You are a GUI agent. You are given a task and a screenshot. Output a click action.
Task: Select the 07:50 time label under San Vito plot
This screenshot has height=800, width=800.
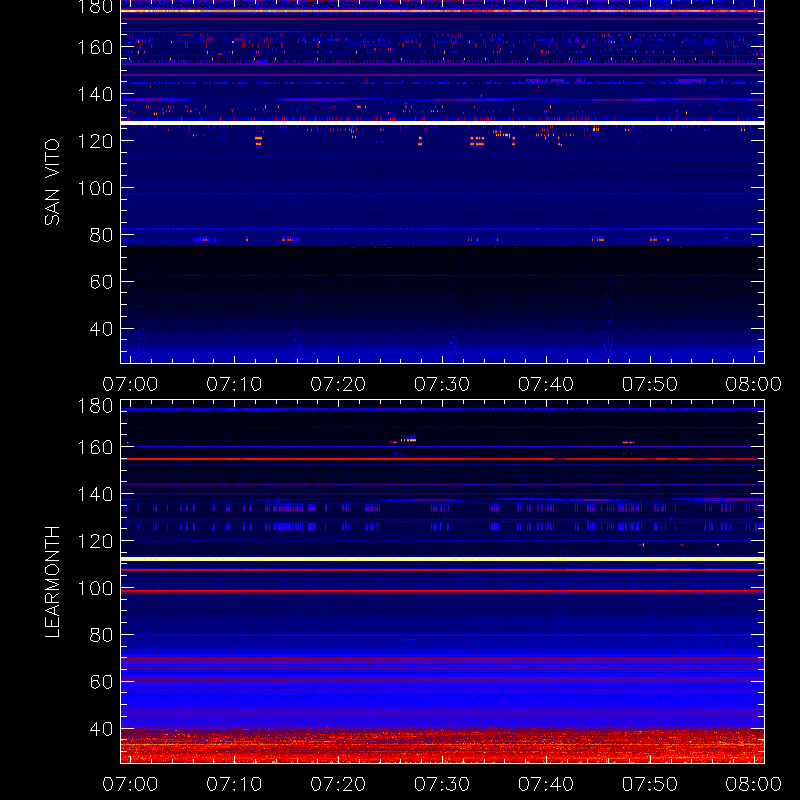point(649,384)
